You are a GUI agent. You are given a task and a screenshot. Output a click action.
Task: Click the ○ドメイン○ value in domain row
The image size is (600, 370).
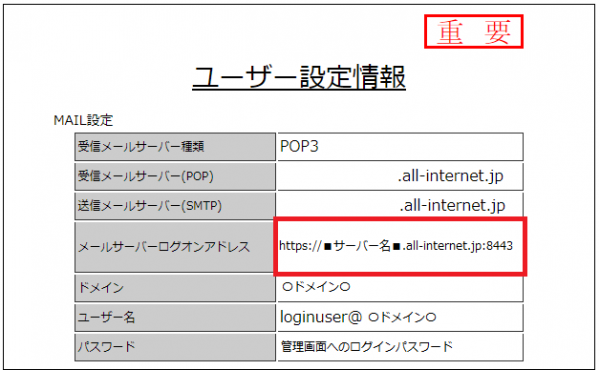pos(316,287)
